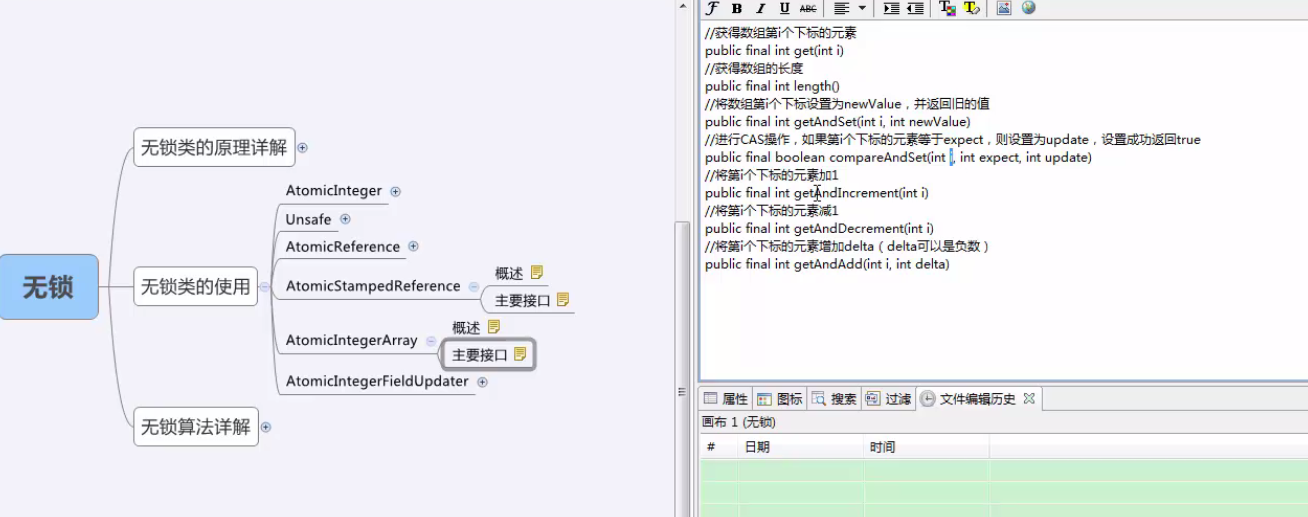This screenshot has height=517, width=1308.
Task: Click the getAndAdd method line
Action: [827, 265]
